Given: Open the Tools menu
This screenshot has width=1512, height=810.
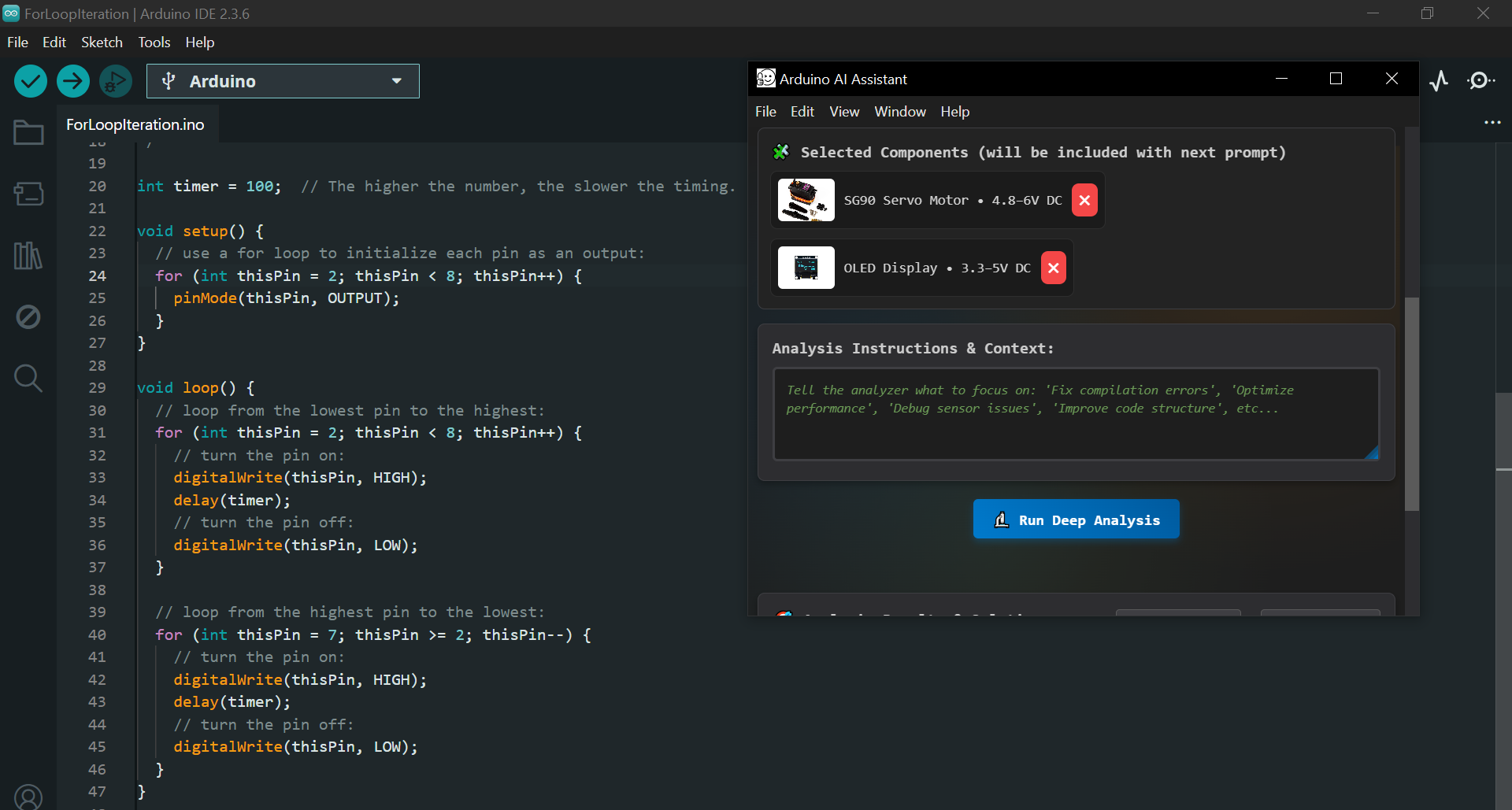Looking at the screenshot, I should coord(154,43).
